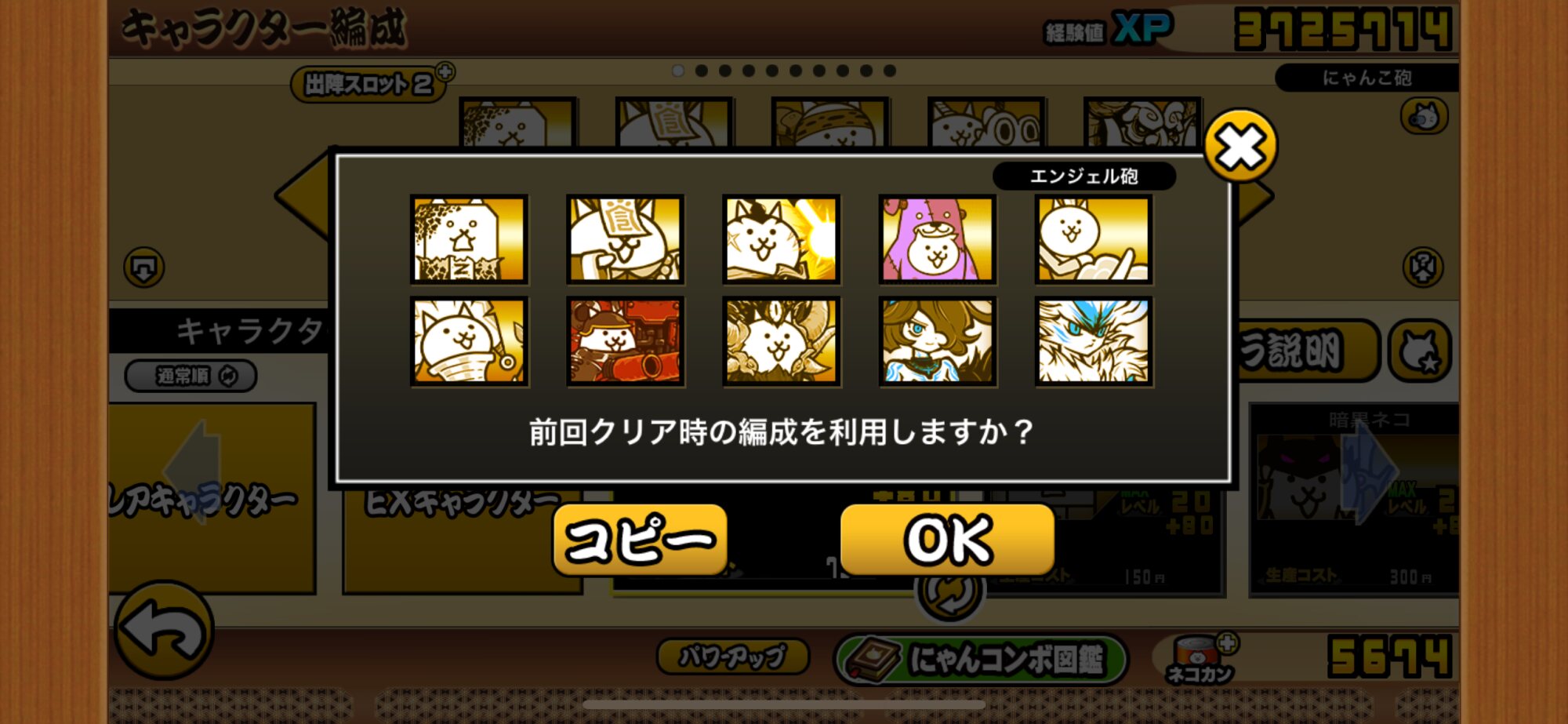Tap the cat cannon icon under にゃんこ砲
The width and height of the screenshot is (1568, 724).
point(1424,117)
